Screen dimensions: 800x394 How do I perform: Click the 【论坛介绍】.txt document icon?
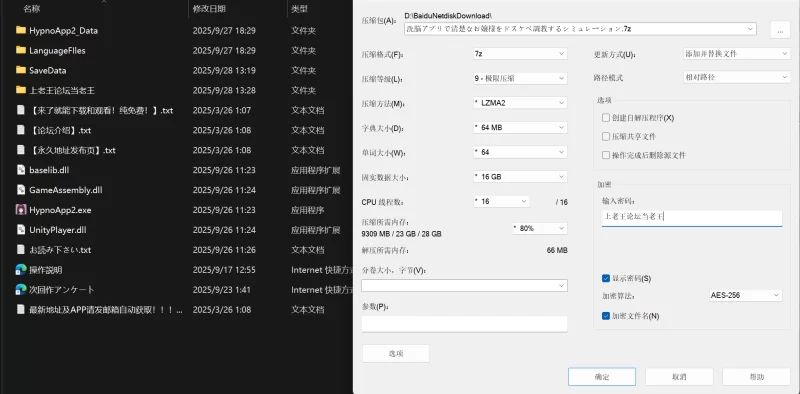(x=21, y=130)
